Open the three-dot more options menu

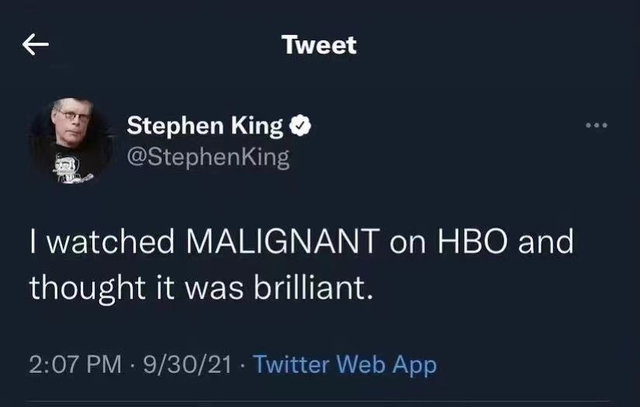(597, 126)
